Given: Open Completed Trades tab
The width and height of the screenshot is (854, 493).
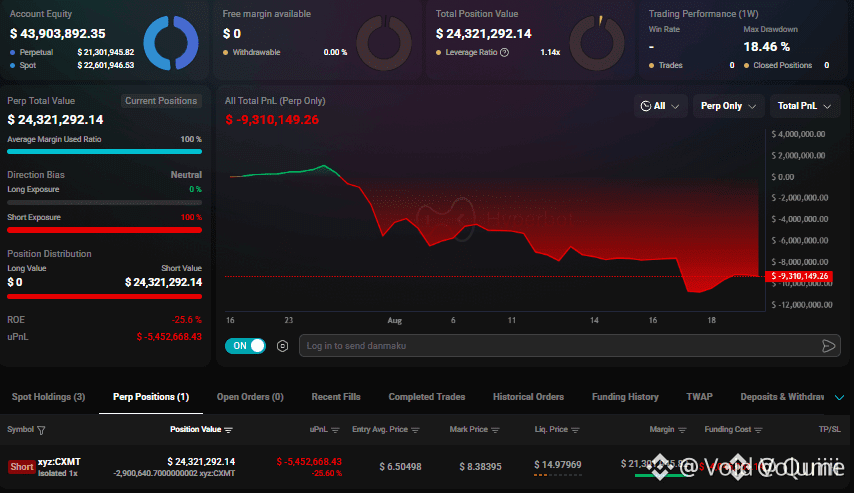Looking at the screenshot, I should tap(426, 397).
